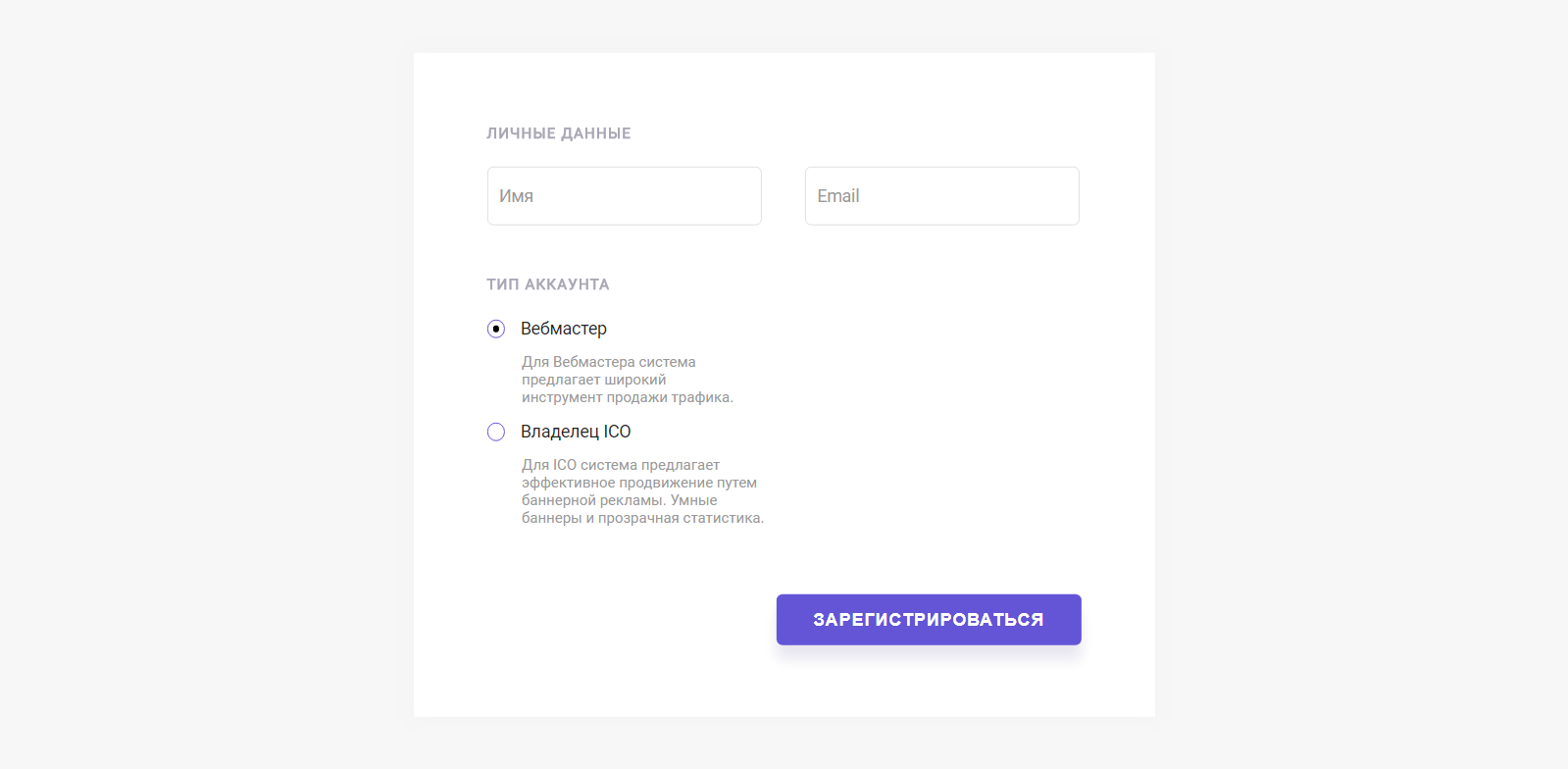Click the Вебмастер description paragraph
This screenshot has height=769, width=1568.
[628, 380]
